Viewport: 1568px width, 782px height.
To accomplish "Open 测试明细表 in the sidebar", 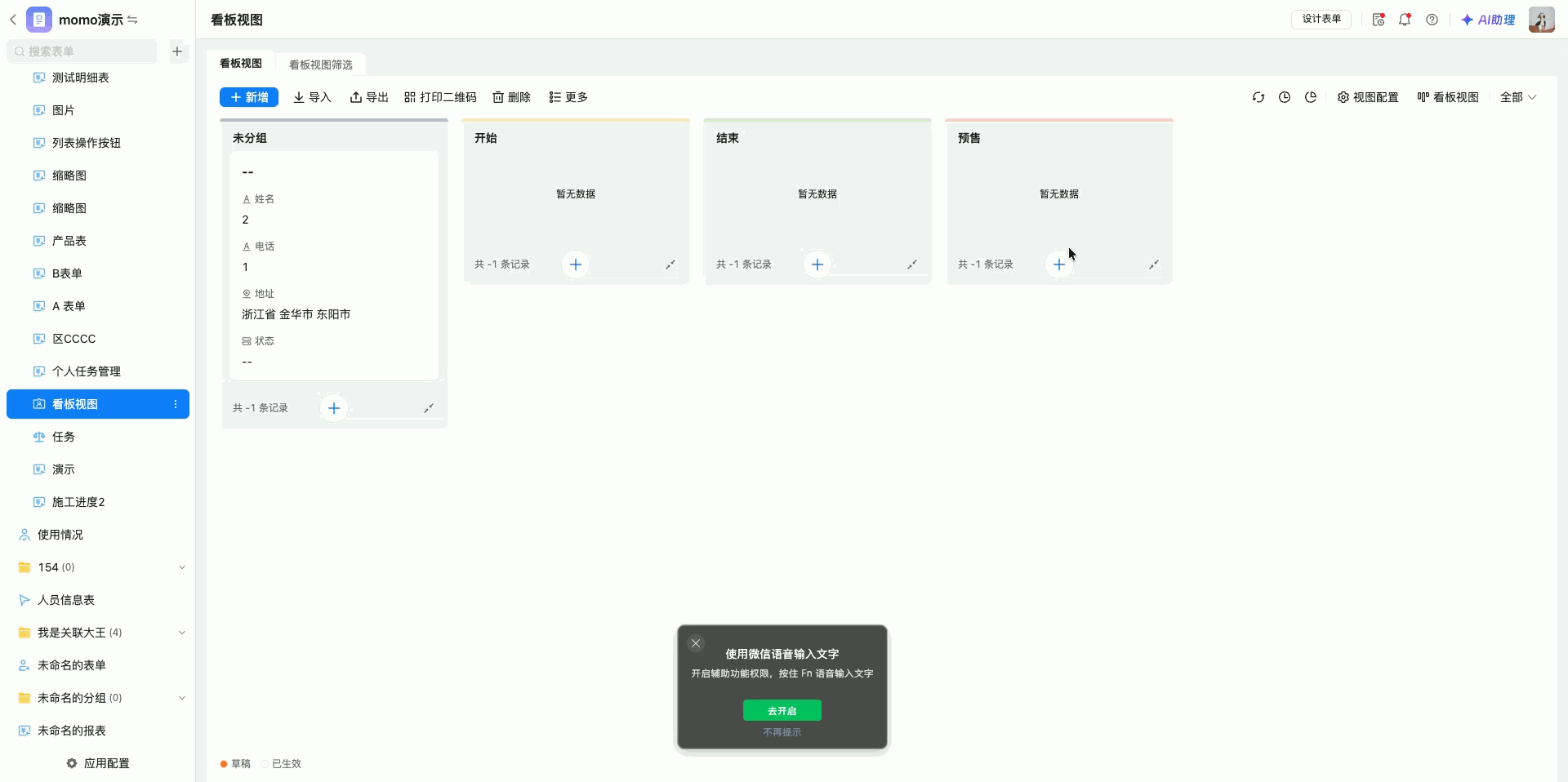I will pyautogui.click(x=98, y=78).
